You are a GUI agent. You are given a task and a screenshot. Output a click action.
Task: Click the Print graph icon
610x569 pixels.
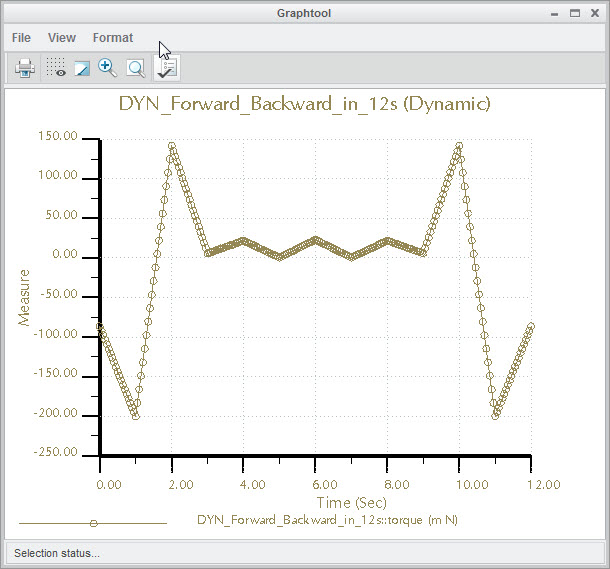(25, 68)
